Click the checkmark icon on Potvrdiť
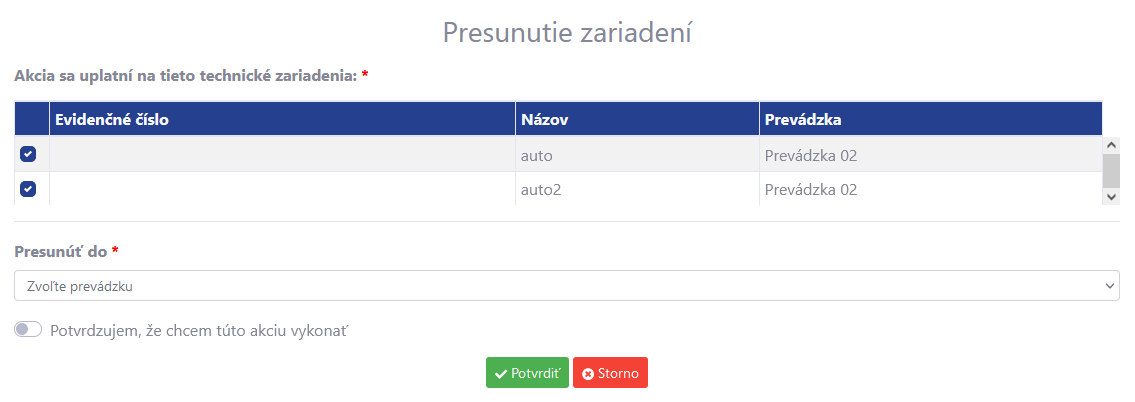The height and width of the screenshot is (402, 1135). tap(500, 374)
